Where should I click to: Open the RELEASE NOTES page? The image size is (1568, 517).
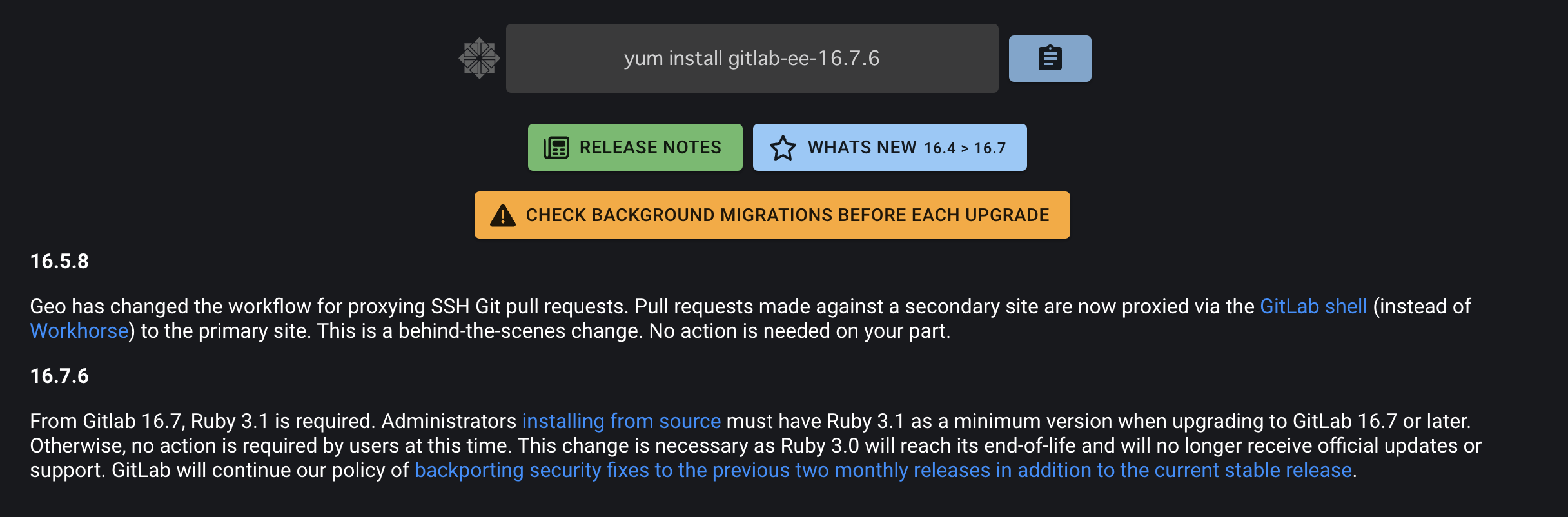(x=634, y=147)
